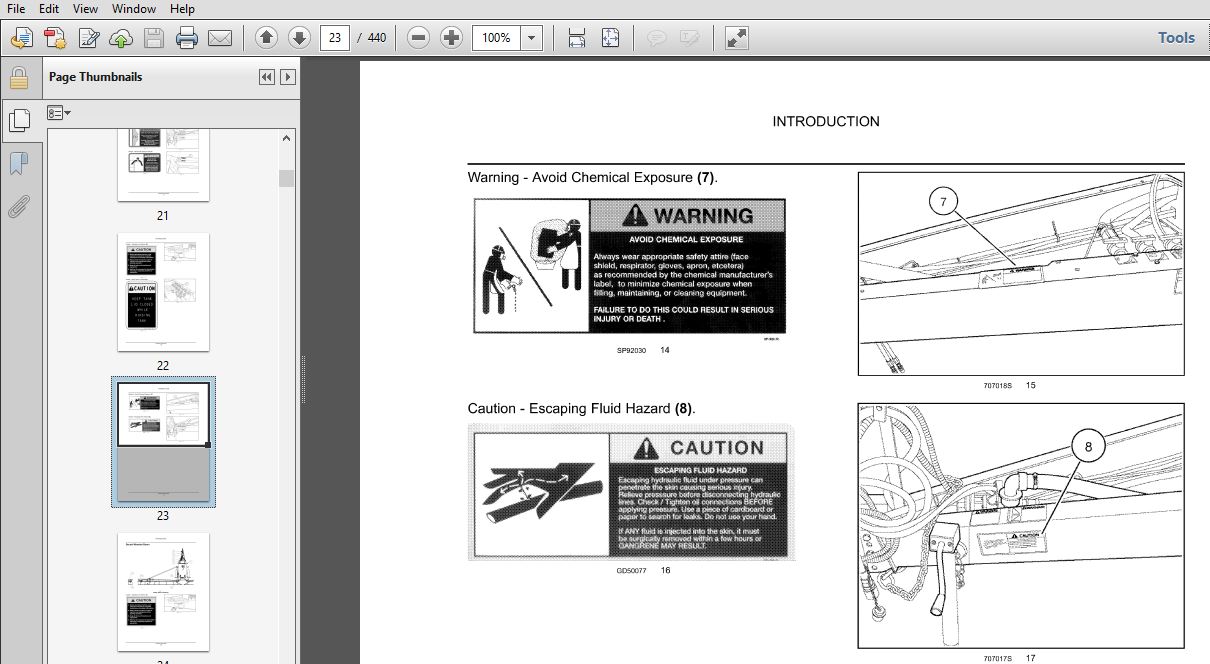Screen dimensions: 1210x664
Task: Open the Window menu
Action: click(134, 8)
